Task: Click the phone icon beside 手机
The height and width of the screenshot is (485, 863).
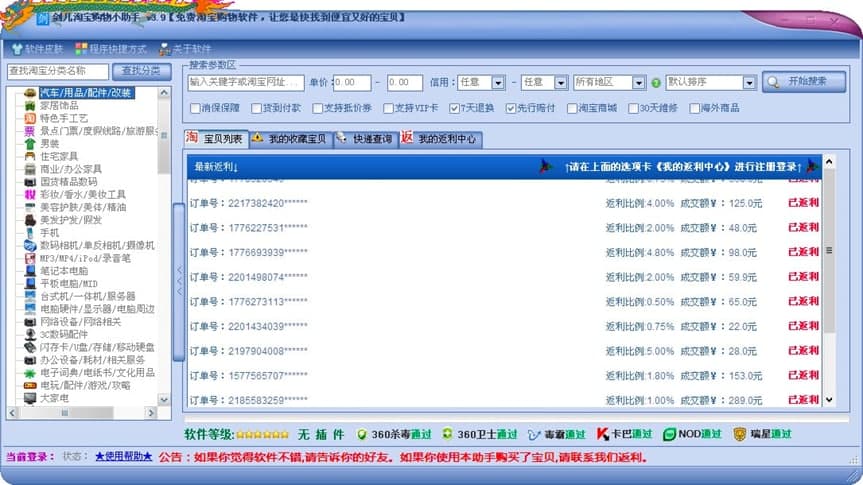Action: [x=30, y=233]
